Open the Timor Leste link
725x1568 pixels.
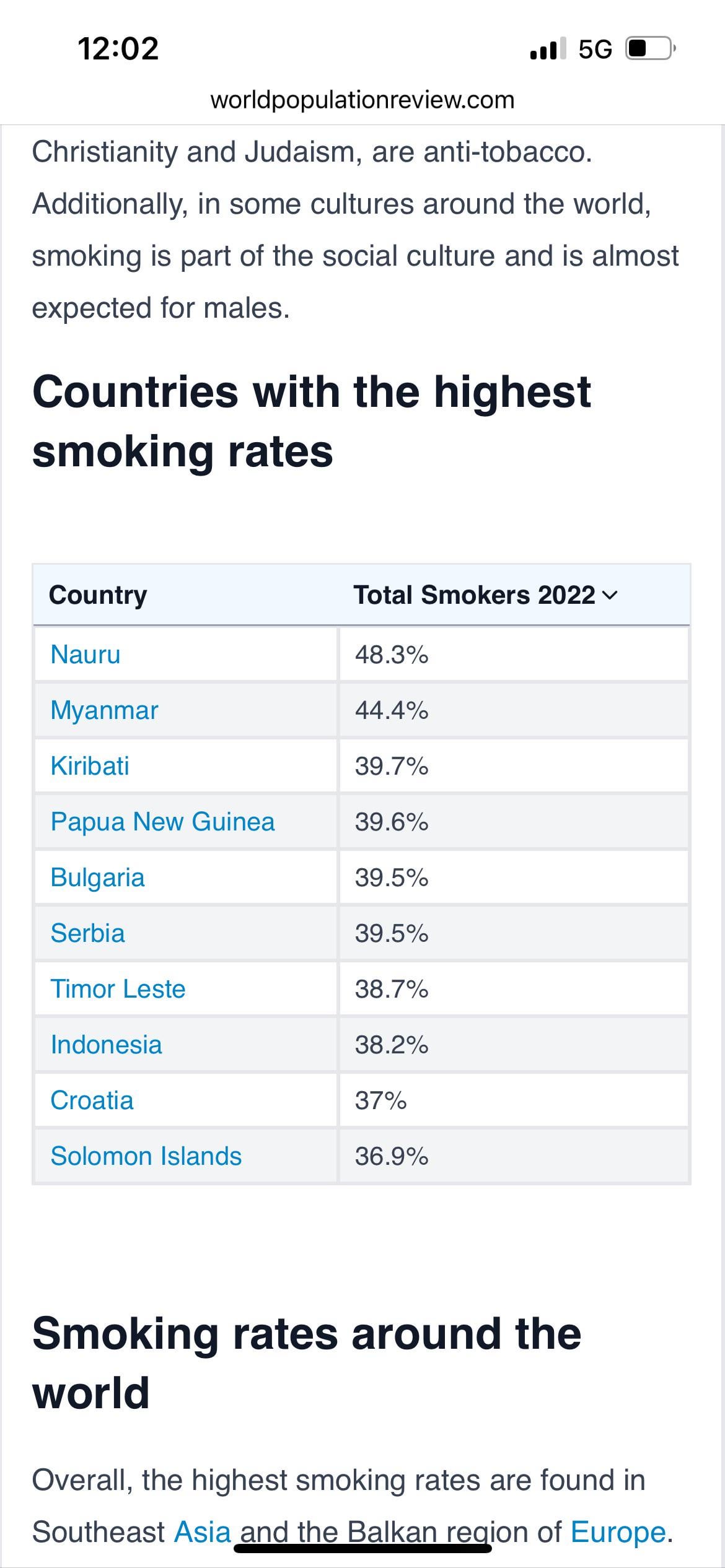pyautogui.click(x=118, y=989)
